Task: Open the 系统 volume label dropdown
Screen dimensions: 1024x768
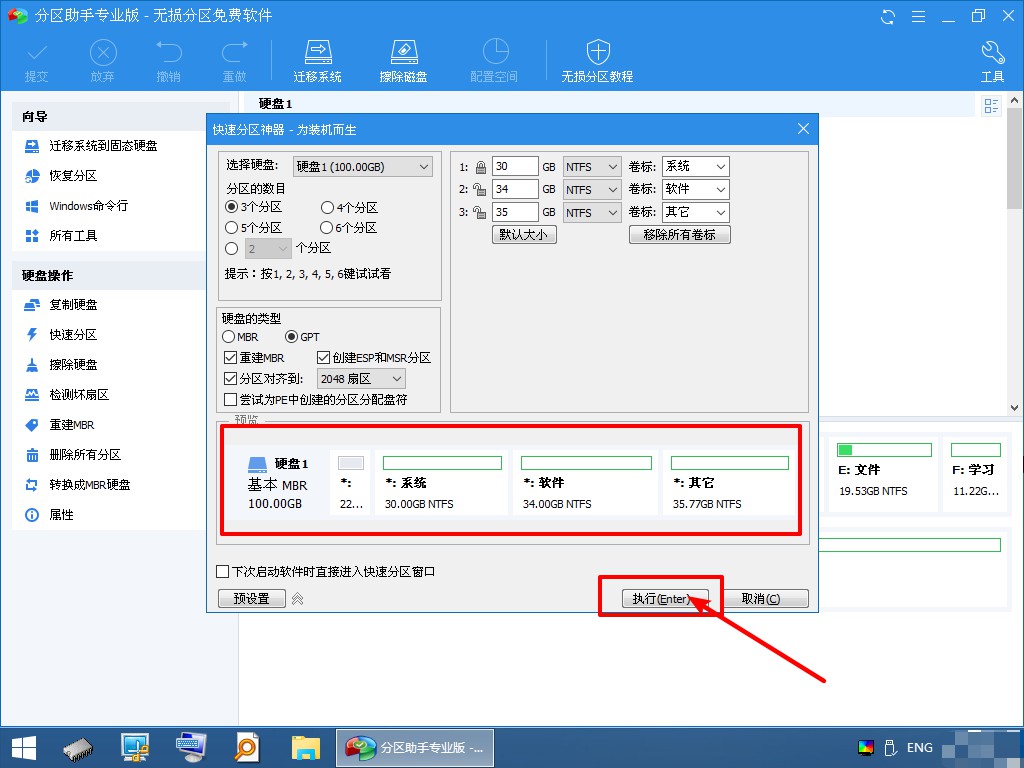Action: coord(696,167)
